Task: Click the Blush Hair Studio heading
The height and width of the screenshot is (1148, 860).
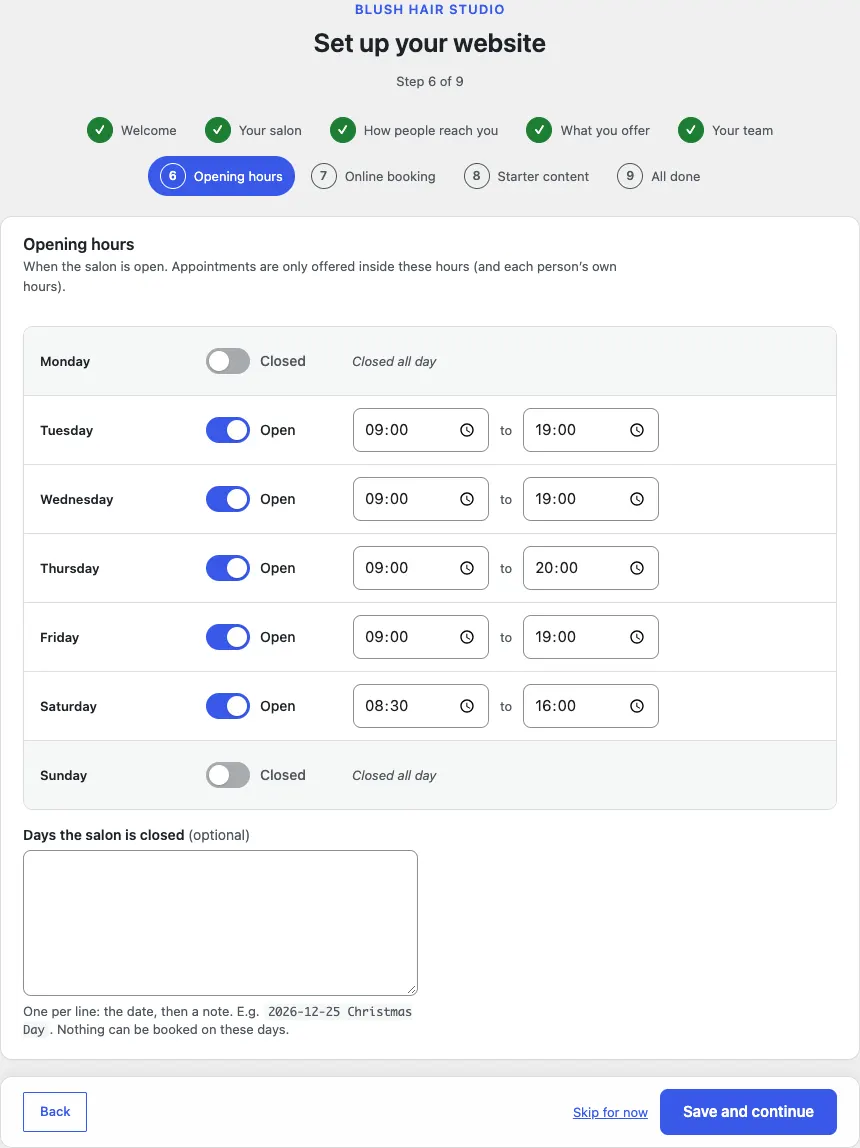Action: [x=430, y=10]
